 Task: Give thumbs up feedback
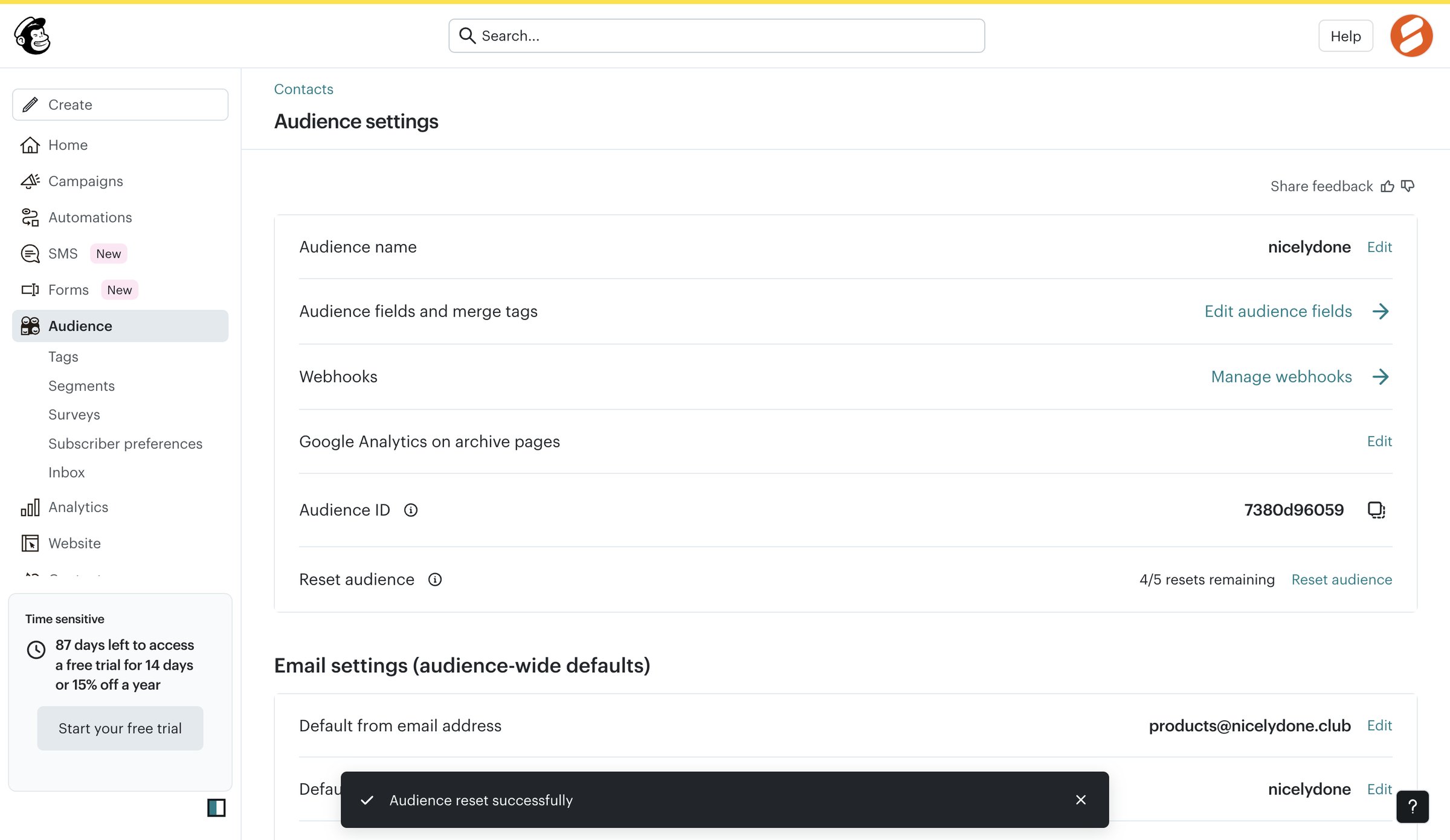click(1387, 187)
